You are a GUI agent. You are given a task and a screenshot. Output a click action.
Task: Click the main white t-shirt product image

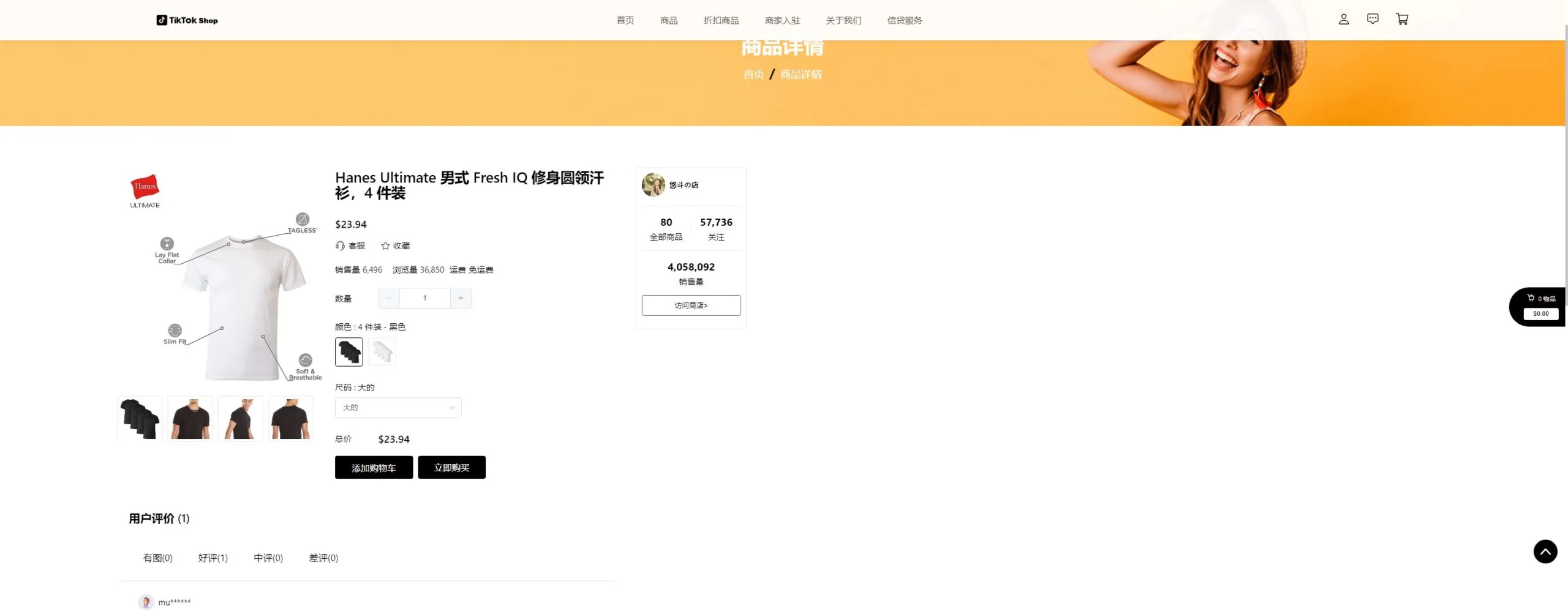coord(221,279)
